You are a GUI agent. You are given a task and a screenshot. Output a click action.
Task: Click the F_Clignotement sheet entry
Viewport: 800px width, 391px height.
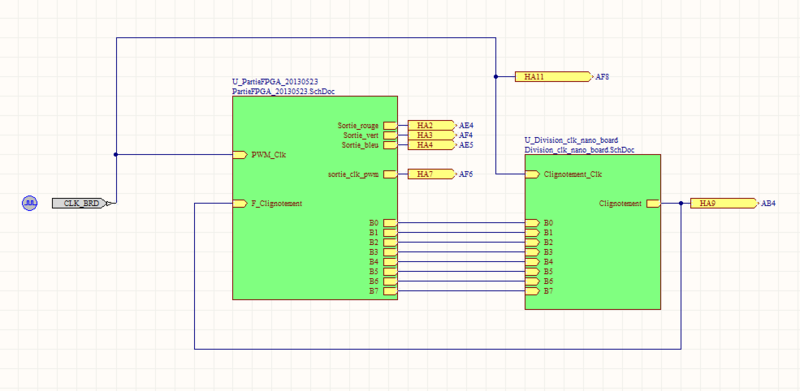coord(267,203)
